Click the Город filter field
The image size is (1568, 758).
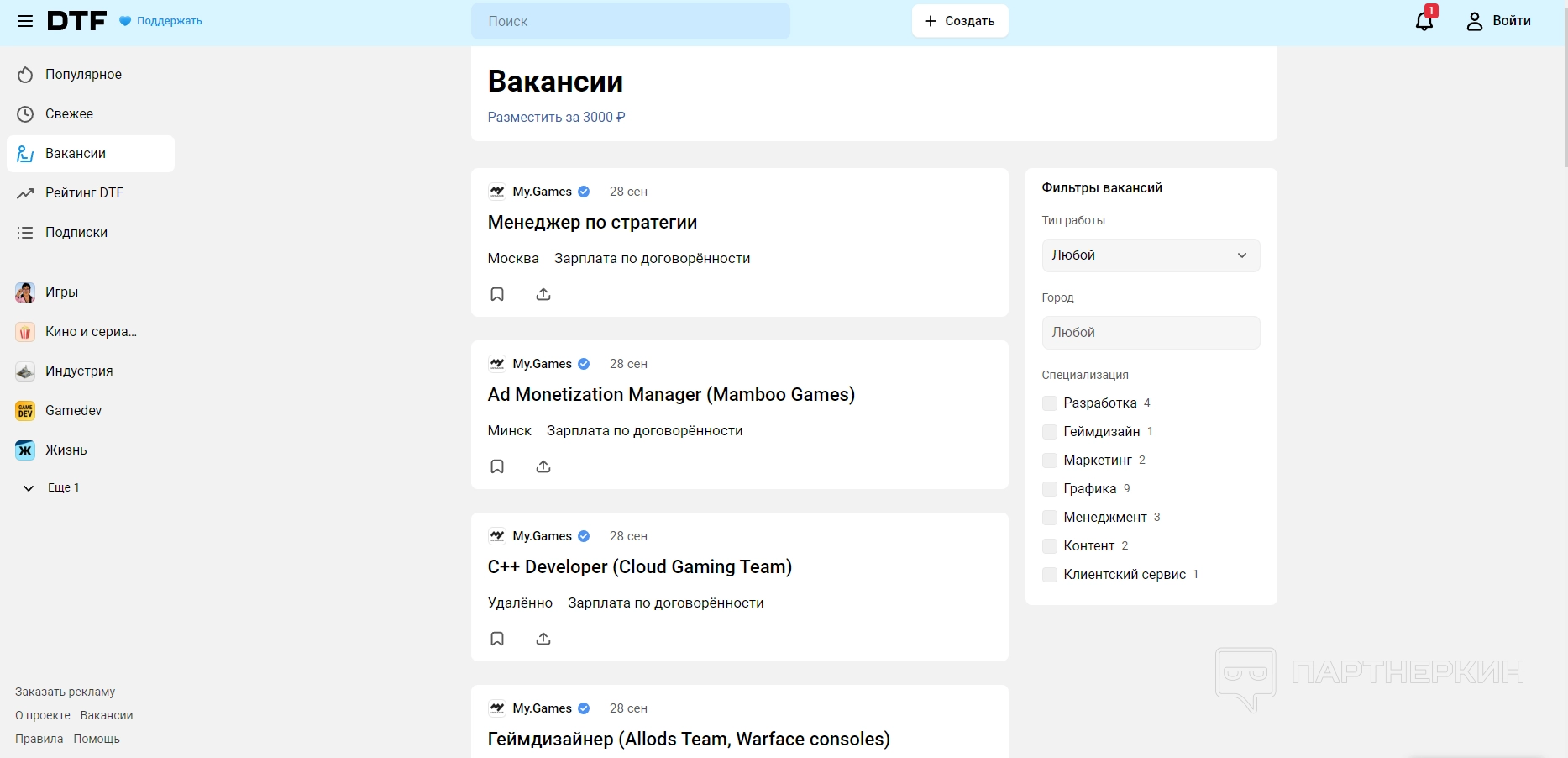pyautogui.click(x=1150, y=333)
